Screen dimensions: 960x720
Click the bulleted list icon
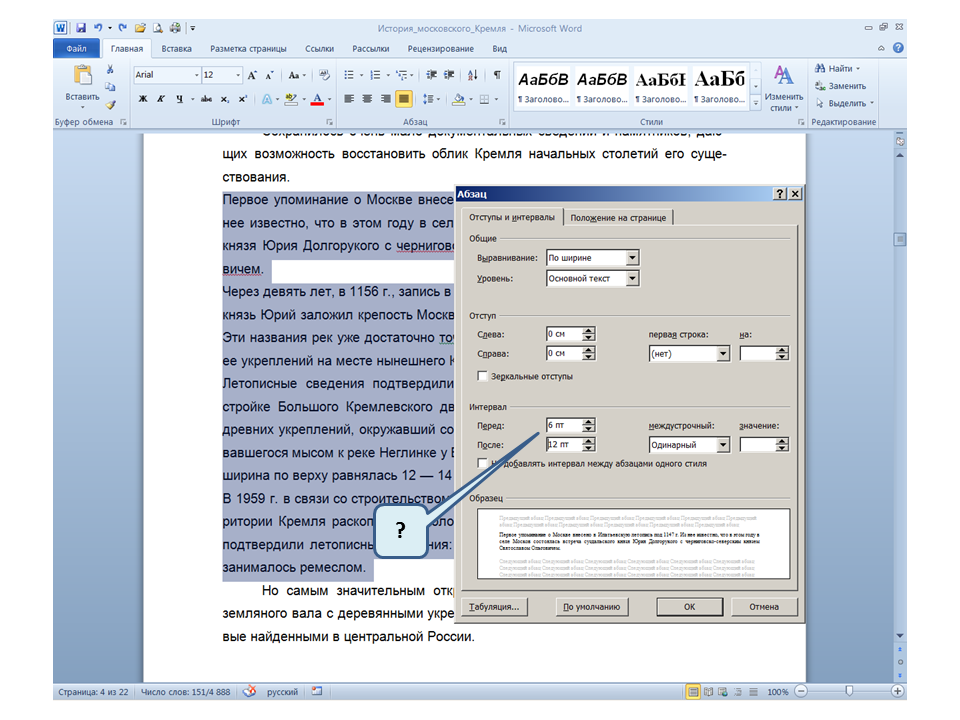(x=349, y=75)
